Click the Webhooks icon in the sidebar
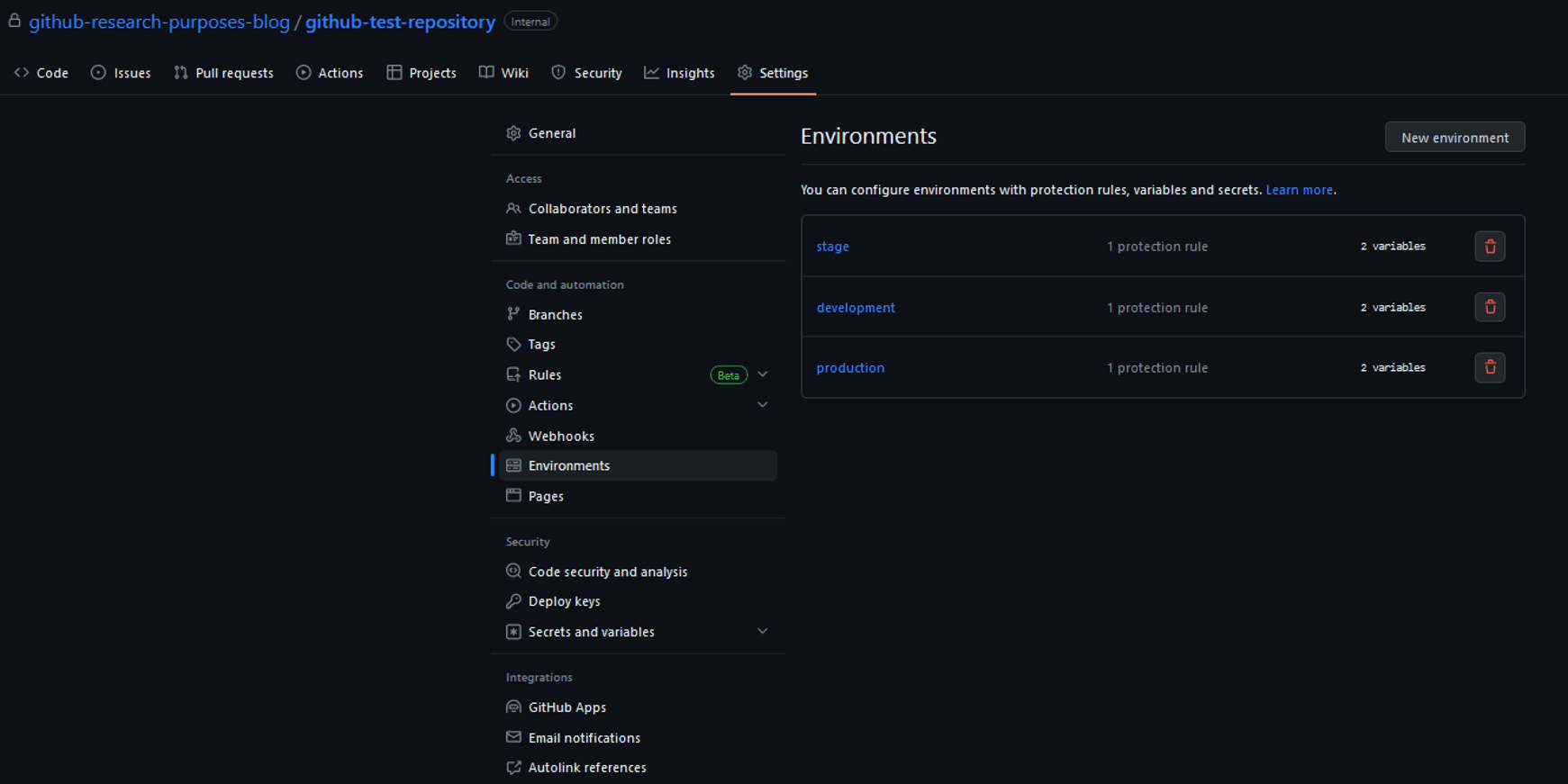This screenshot has height=784, width=1568. click(x=513, y=436)
